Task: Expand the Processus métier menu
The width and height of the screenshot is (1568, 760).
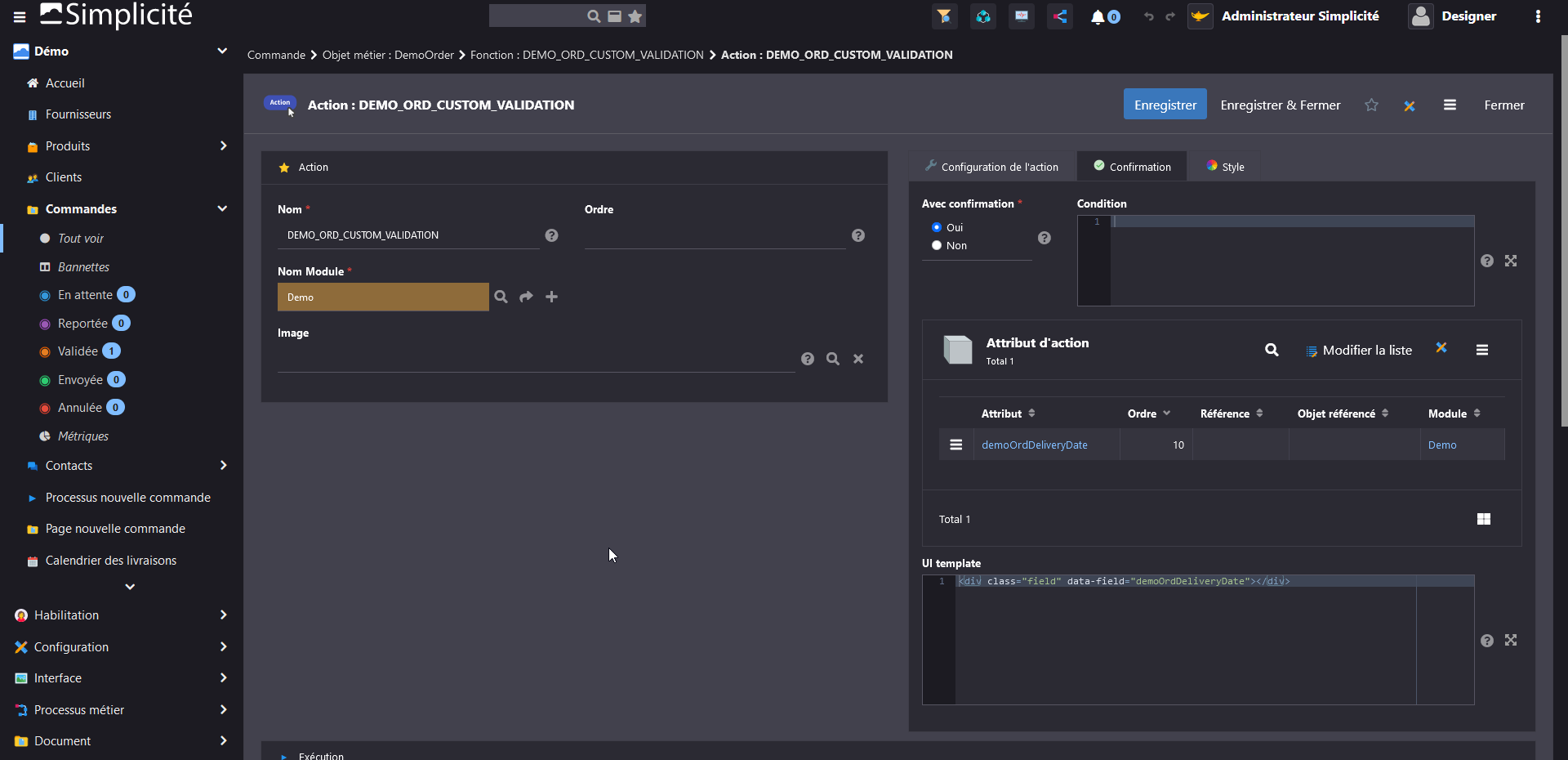Action: click(223, 709)
